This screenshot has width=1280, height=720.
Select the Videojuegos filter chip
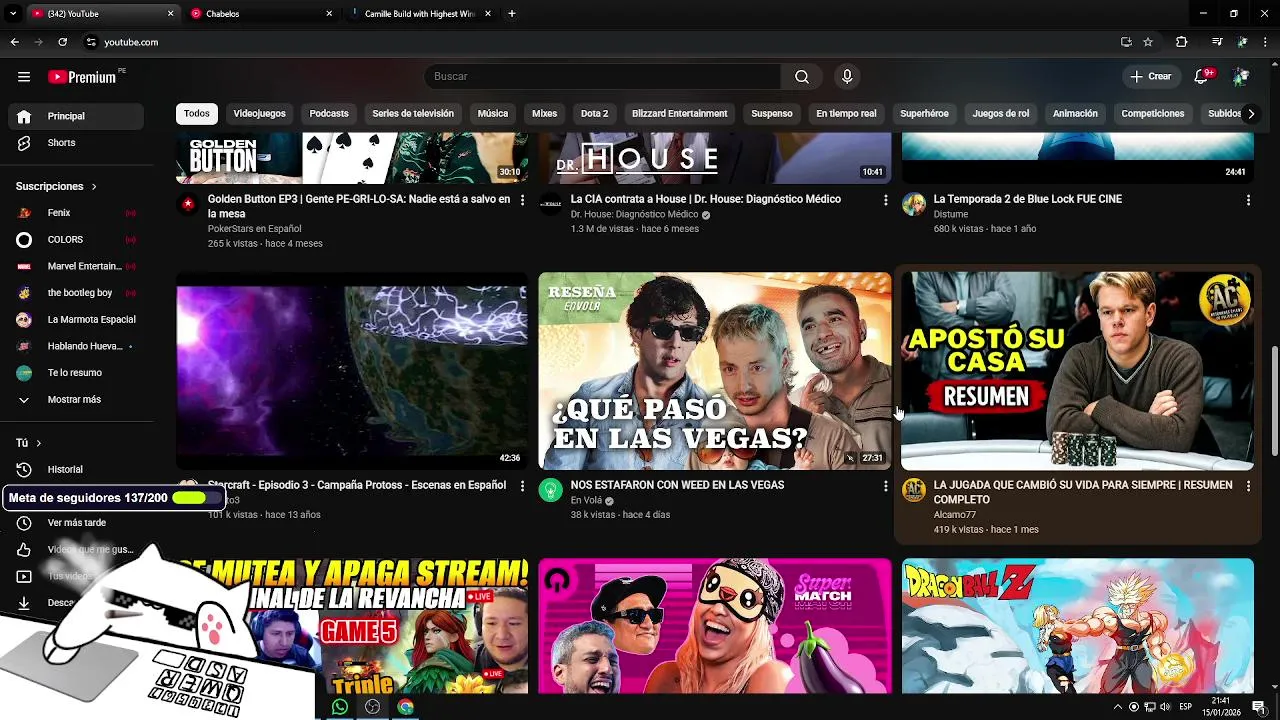pos(259,114)
